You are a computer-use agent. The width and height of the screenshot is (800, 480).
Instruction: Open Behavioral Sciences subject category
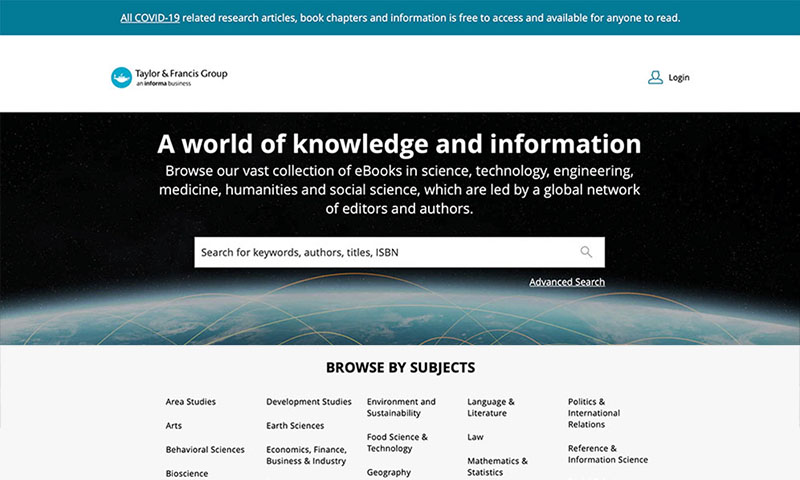click(205, 450)
